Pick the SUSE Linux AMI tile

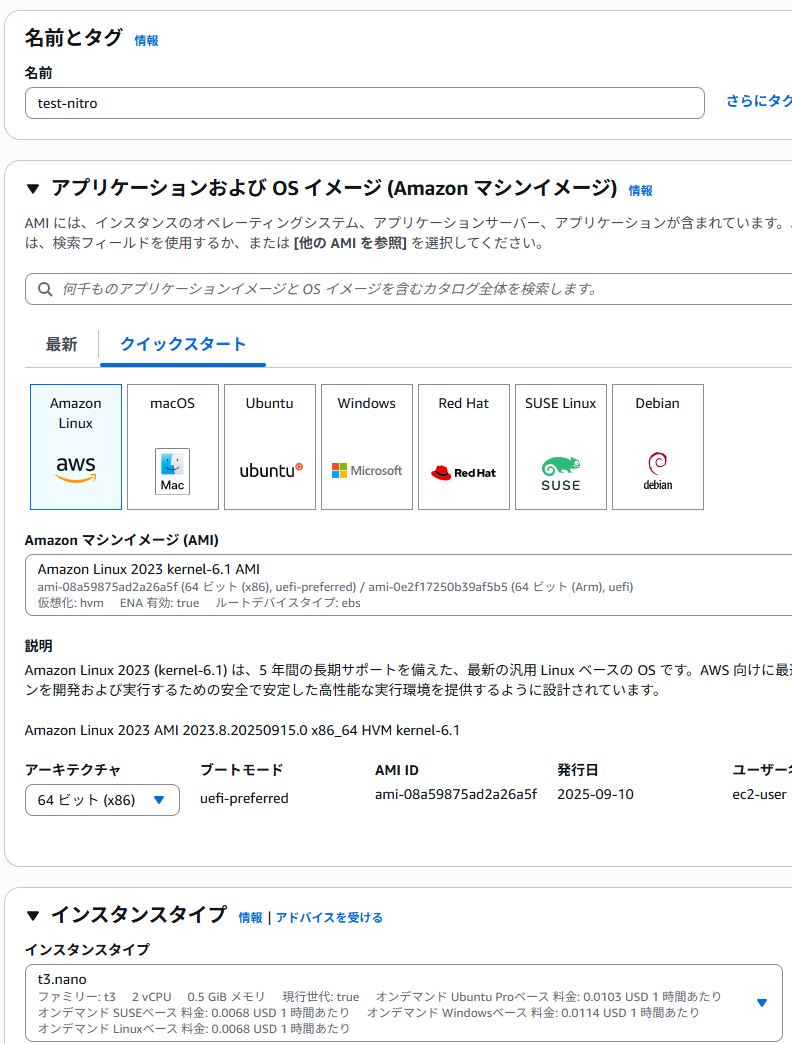561,447
